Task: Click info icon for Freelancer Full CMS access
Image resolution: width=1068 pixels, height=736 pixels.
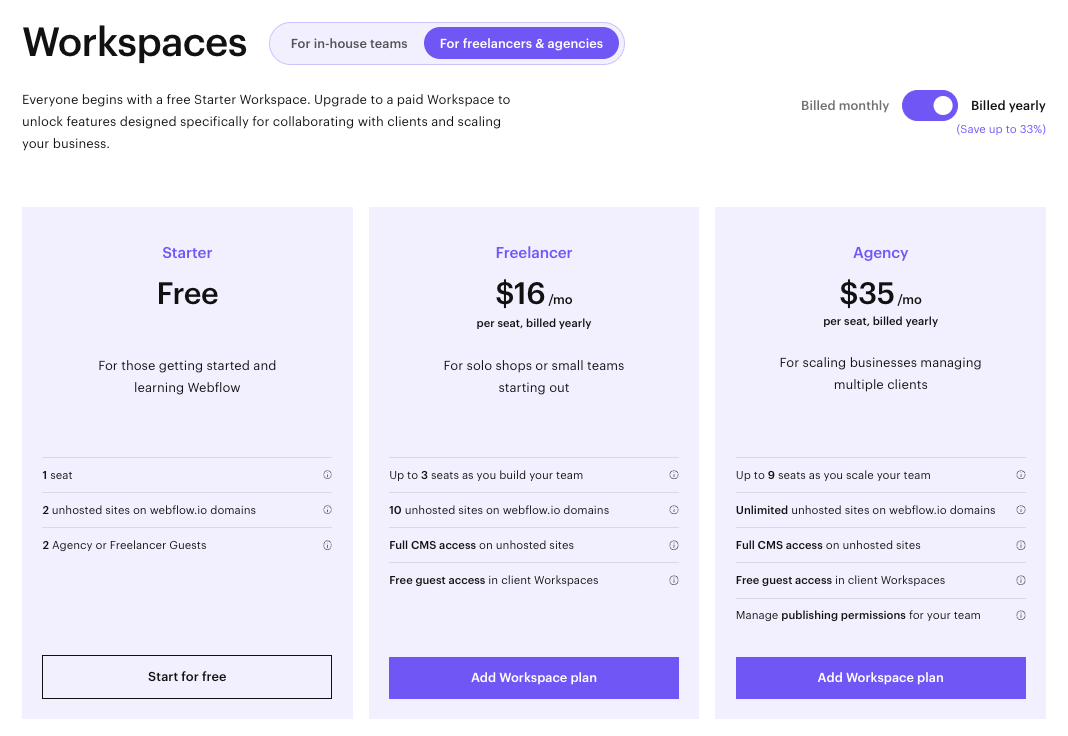Action: pyautogui.click(x=674, y=545)
